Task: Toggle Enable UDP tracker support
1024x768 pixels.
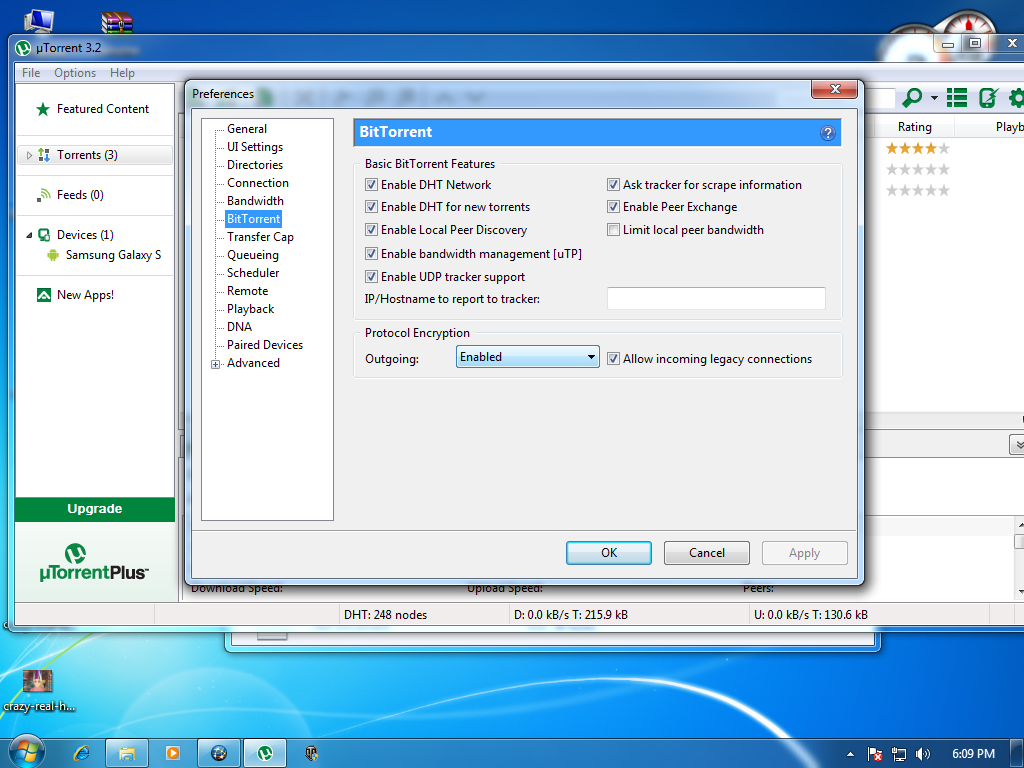Action: coord(371,277)
